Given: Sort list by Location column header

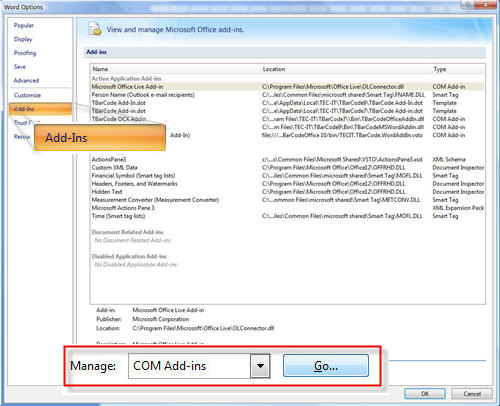Looking at the screenshot, I should coord(274,69).
